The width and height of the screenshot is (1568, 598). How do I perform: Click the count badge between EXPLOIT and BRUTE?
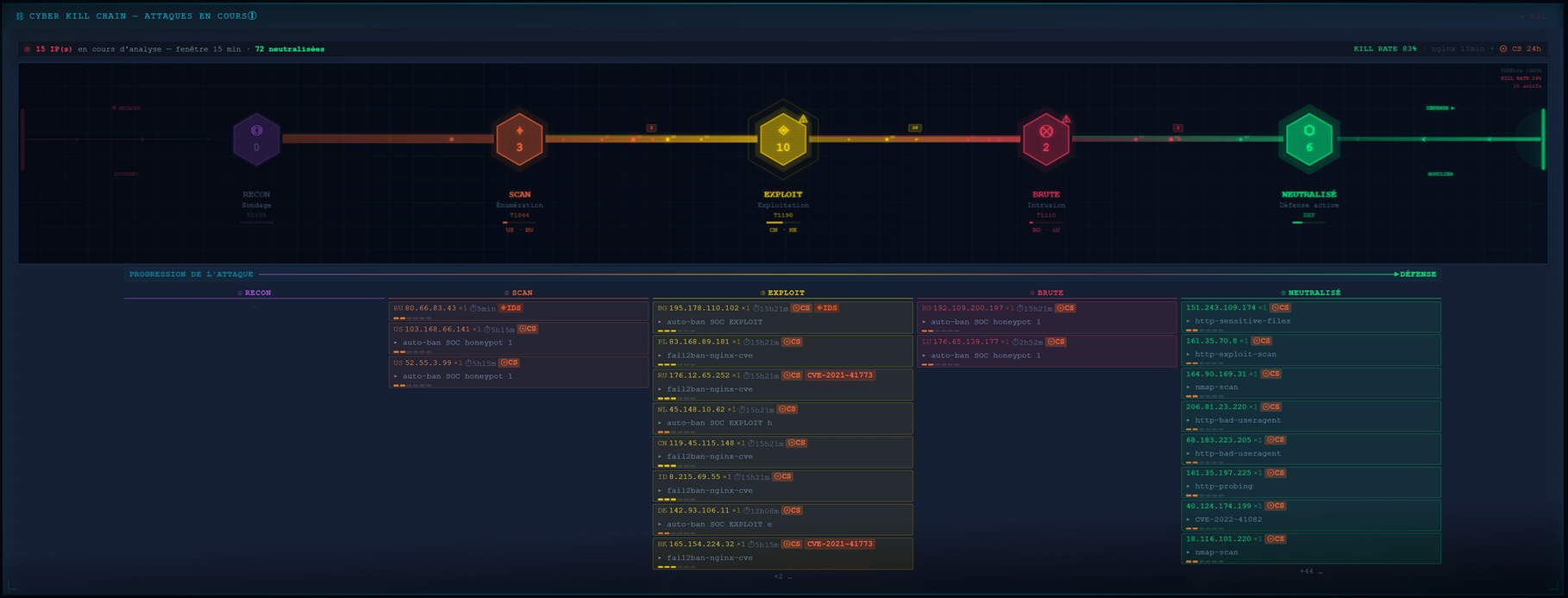(x=915, y=128)
